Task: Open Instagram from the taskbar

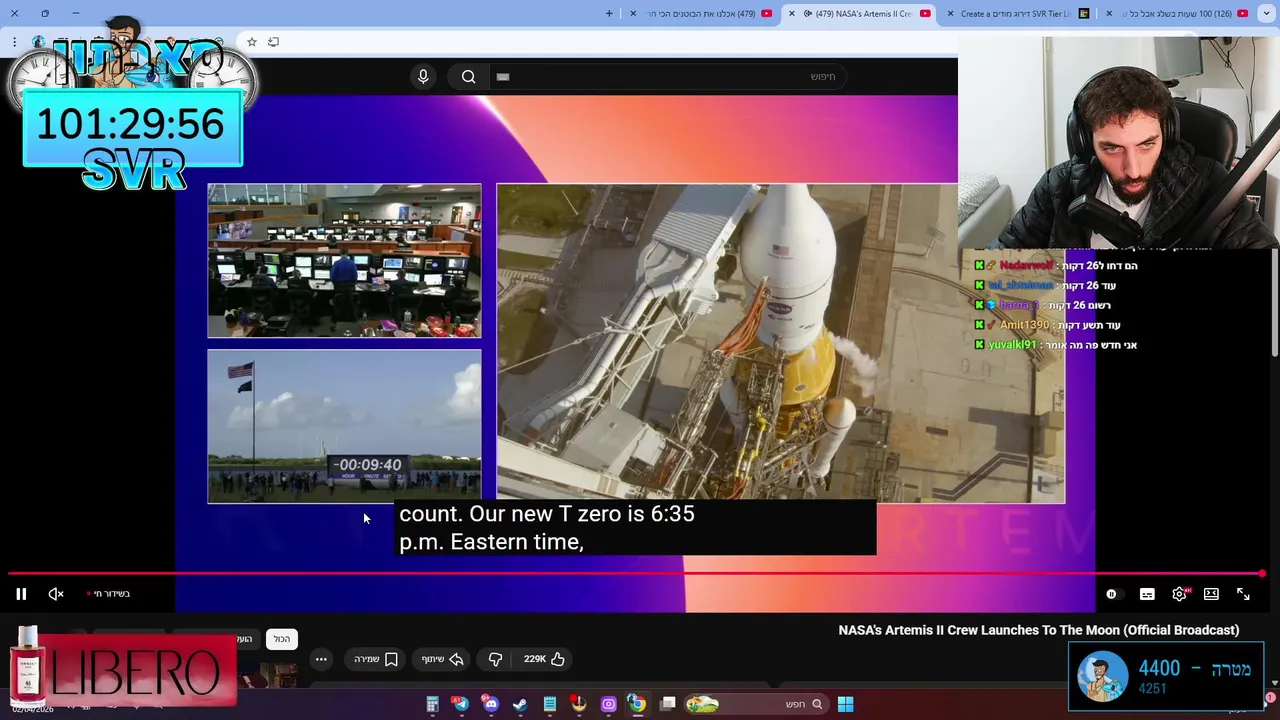Action: point(608,704)
